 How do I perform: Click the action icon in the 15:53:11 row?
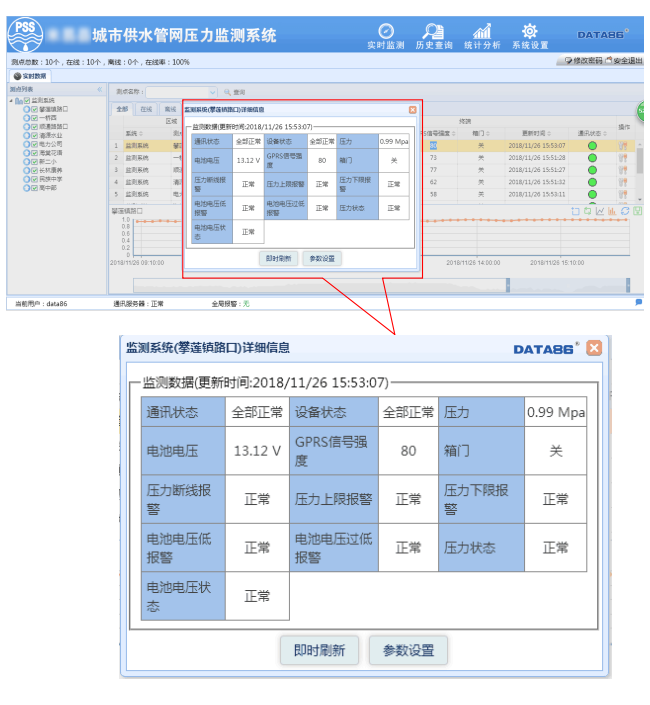[623, 194]
